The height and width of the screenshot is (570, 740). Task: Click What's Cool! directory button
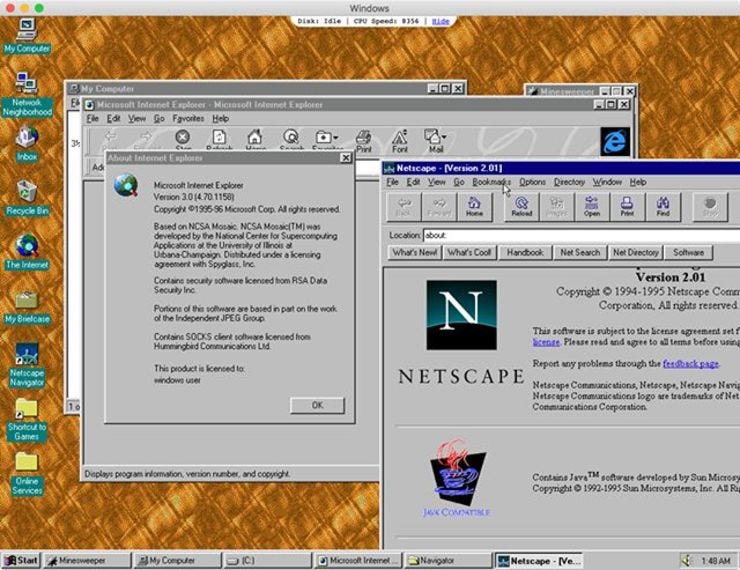pyautogui.click(x=469, y=253)
